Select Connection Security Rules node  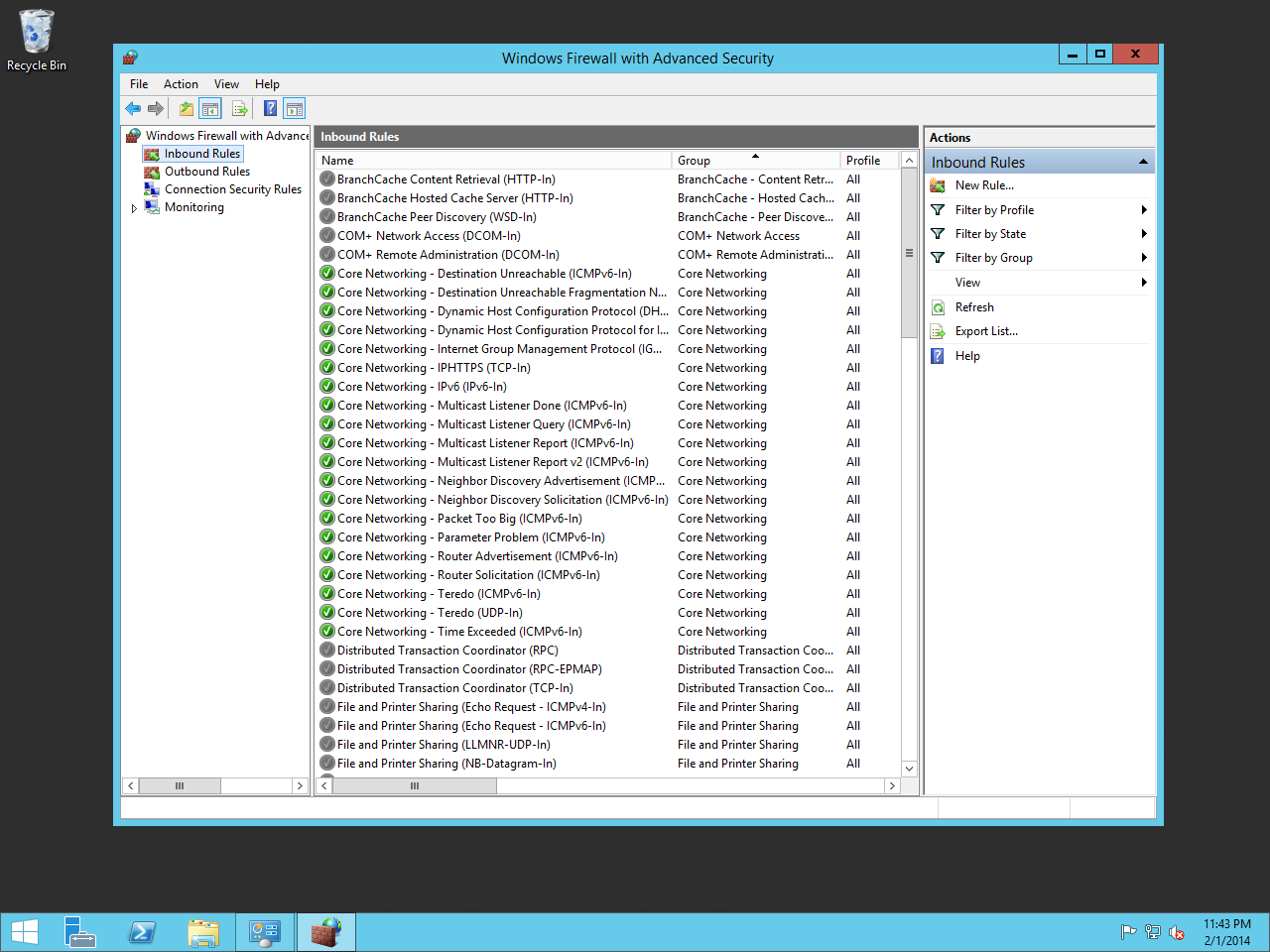click(x=232, y=189)
